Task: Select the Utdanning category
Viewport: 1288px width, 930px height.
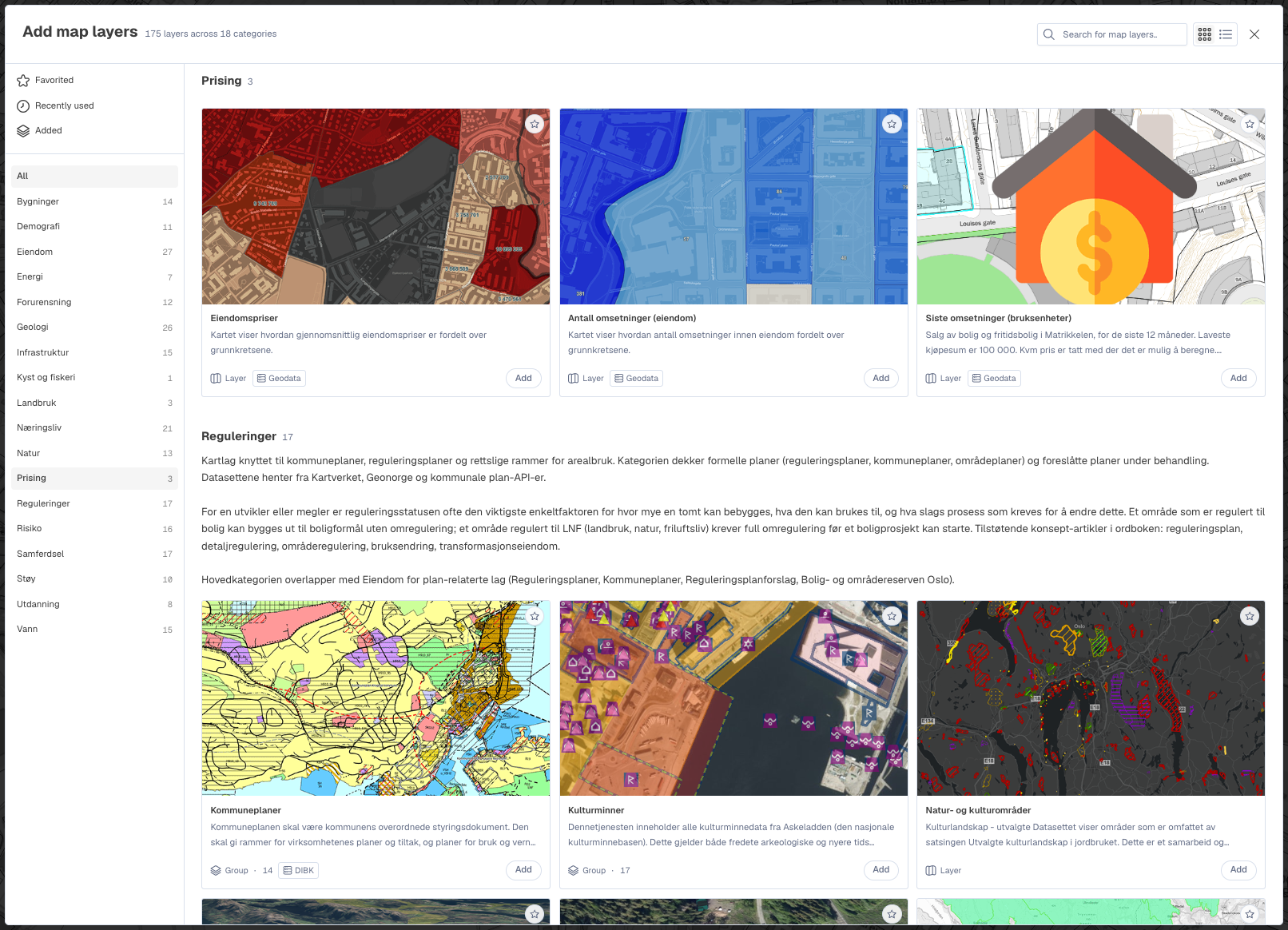Action: (94, 604)
